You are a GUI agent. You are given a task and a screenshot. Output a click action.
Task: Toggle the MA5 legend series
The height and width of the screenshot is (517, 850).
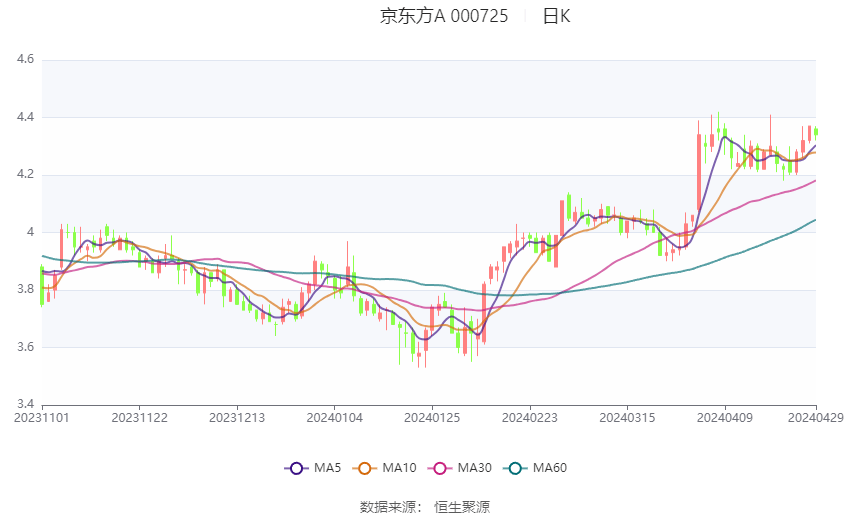click(313, 468)
